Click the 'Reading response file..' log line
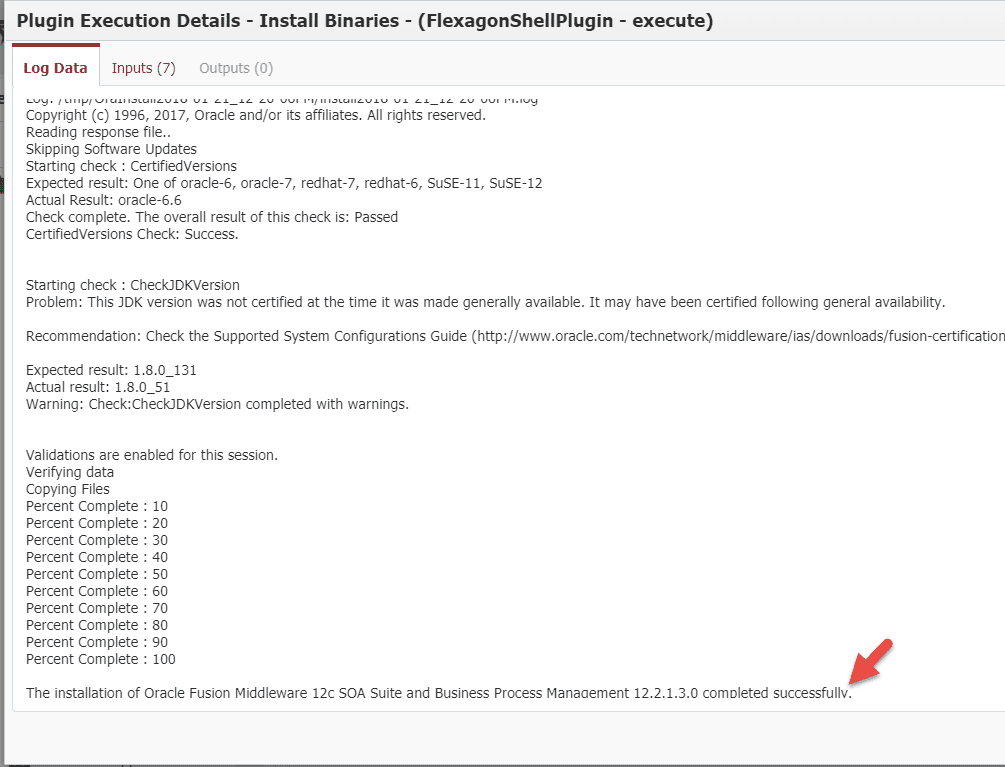This screenshot has height=767, width=1005. point(98,132)
